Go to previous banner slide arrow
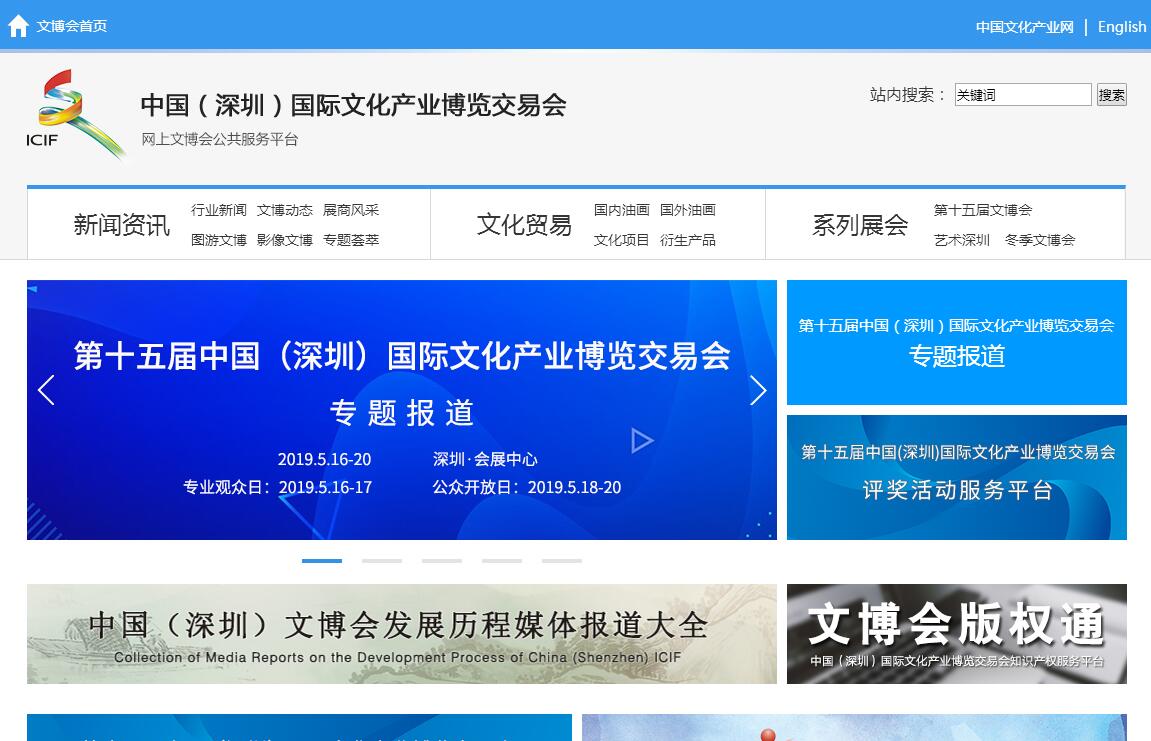The width and height of the screenshot is (1151, 741). pyautogui.click(x=46, y=391)
